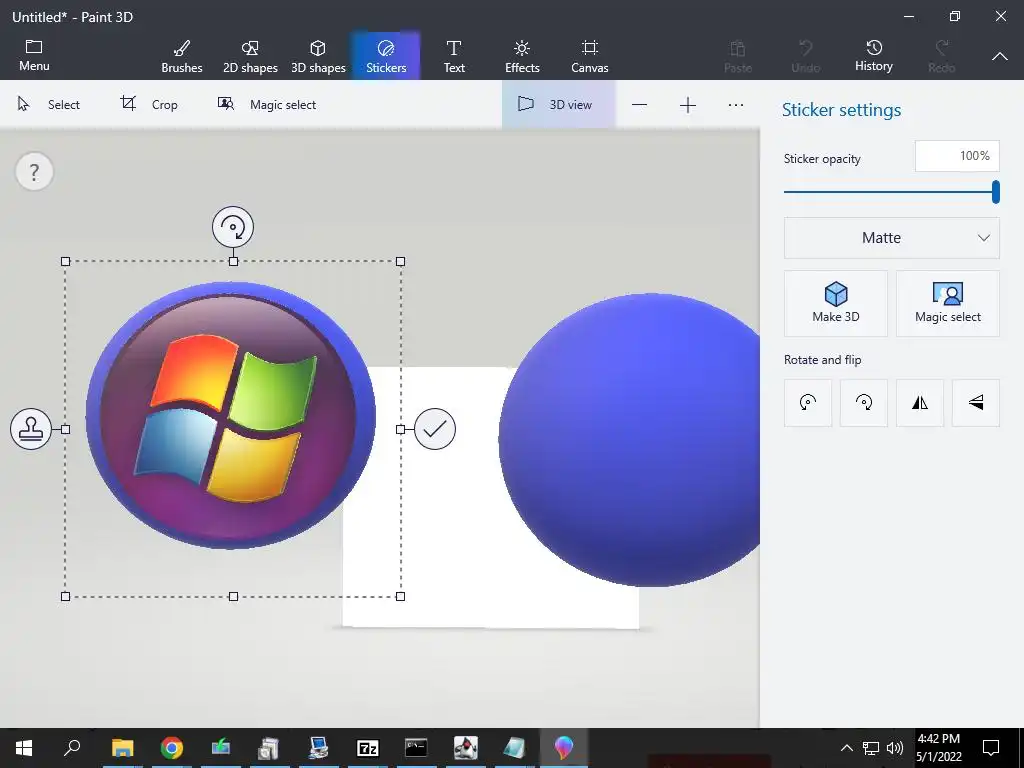1024x768 pixels.
Task: Open the Menu folder button
Action: [x=34, y=56]
